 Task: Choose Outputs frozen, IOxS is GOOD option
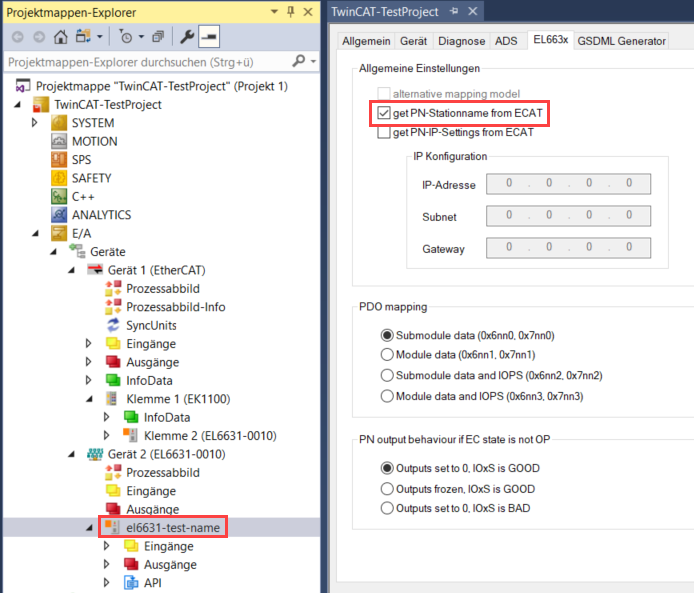(x=388, y=489)
